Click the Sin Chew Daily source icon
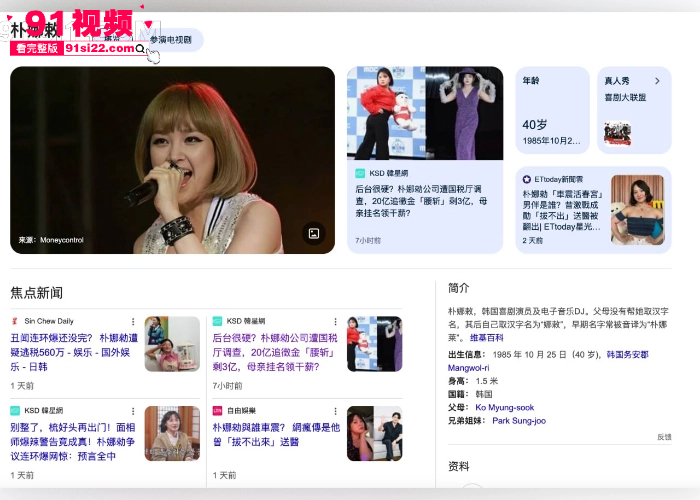The image size is (700, 500). click(x=15, y=321)
